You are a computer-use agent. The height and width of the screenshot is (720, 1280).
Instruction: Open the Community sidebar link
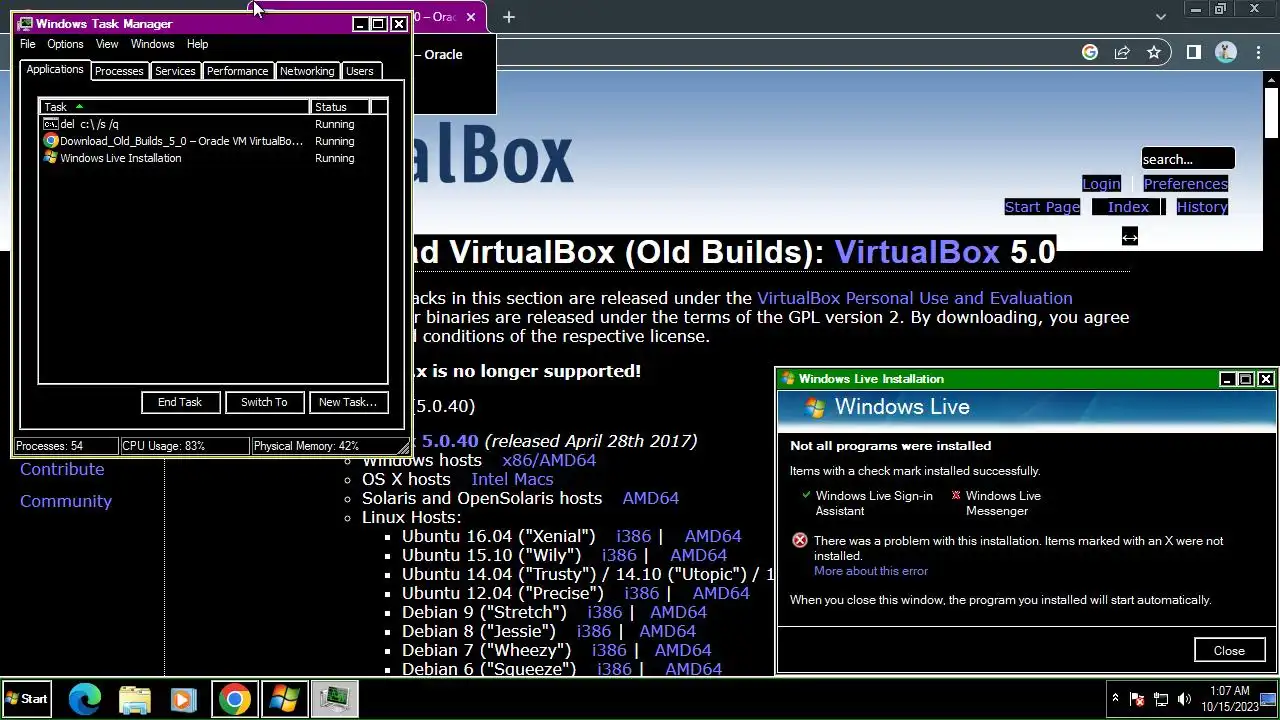coord(66,501)
